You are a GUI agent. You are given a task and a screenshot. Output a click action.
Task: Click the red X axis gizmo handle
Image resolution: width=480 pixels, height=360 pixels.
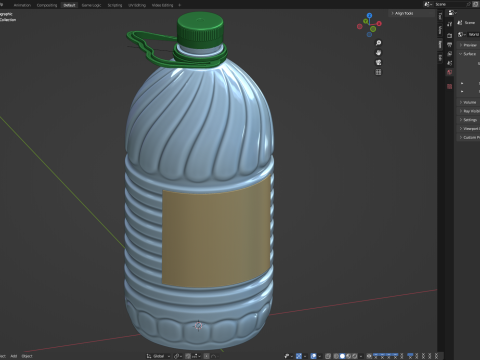tap(379, 24)
